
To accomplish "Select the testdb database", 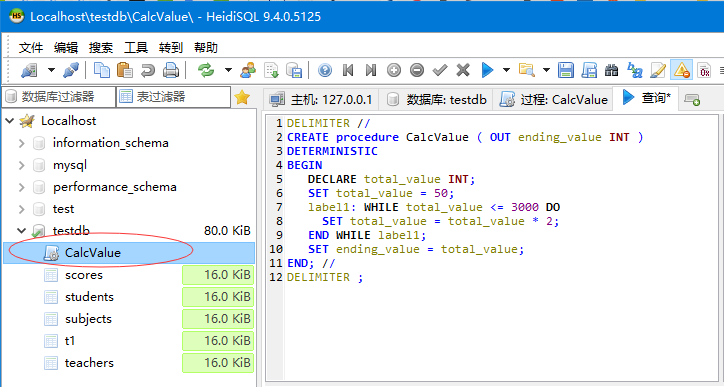I will click(x=71, y=230).
